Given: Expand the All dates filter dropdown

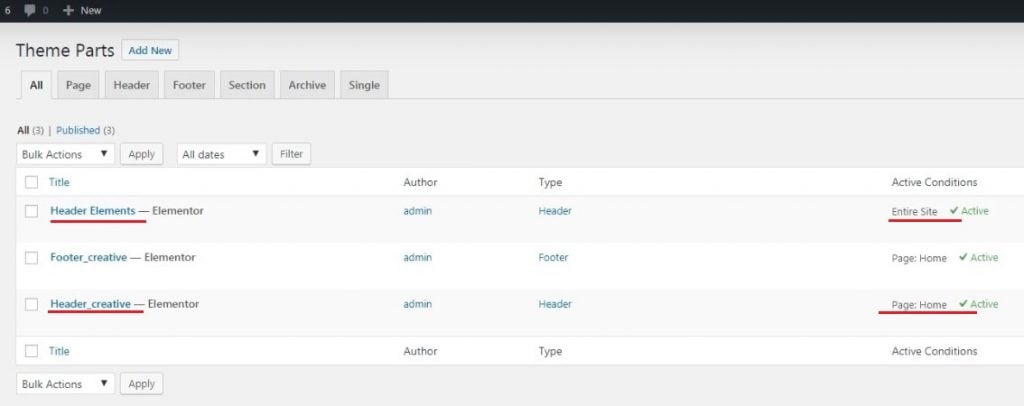Looking at the screenshot, I should tap(221, 154).
